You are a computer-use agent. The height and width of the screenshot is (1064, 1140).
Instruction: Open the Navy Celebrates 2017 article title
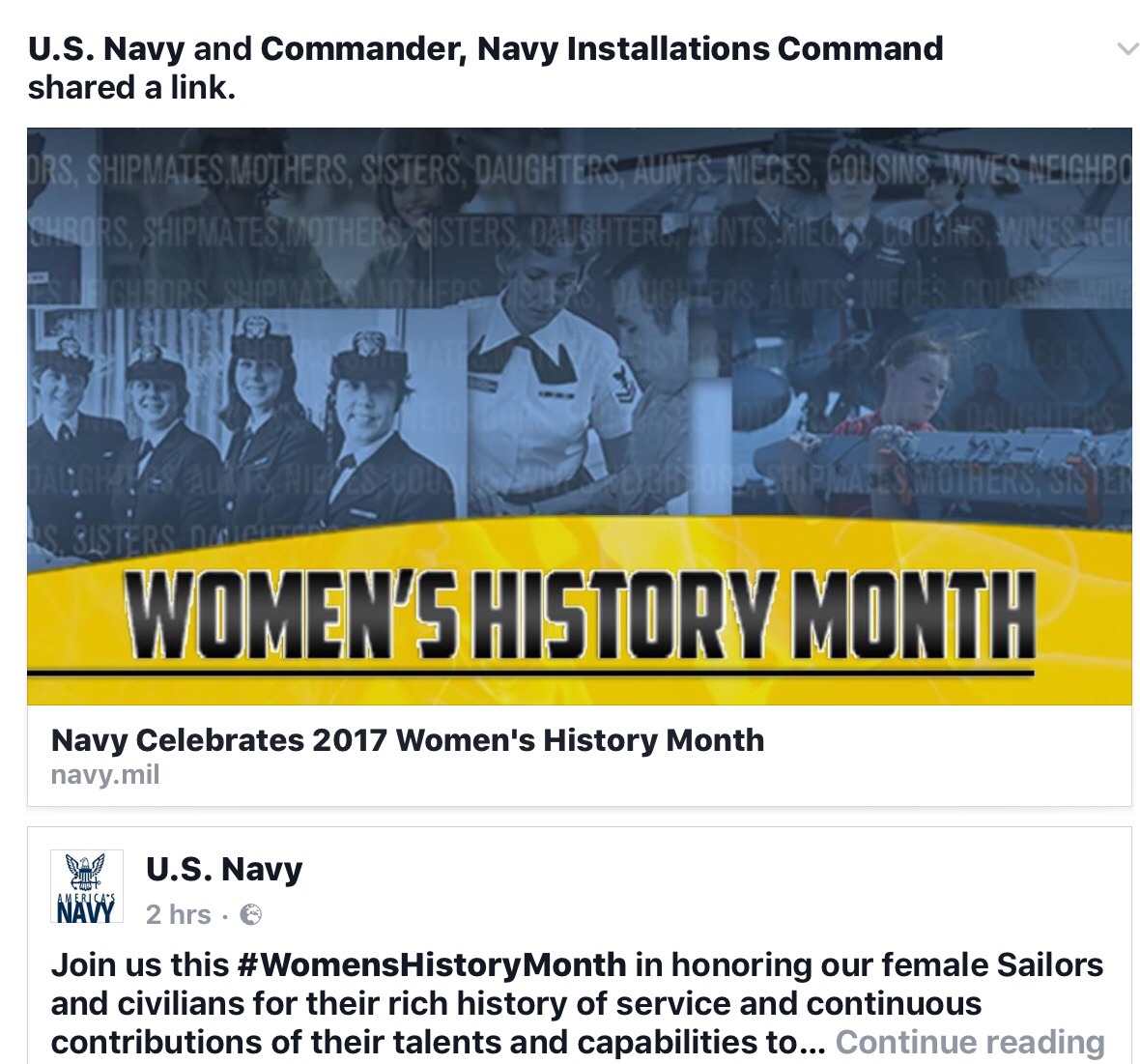pos(407,740)
